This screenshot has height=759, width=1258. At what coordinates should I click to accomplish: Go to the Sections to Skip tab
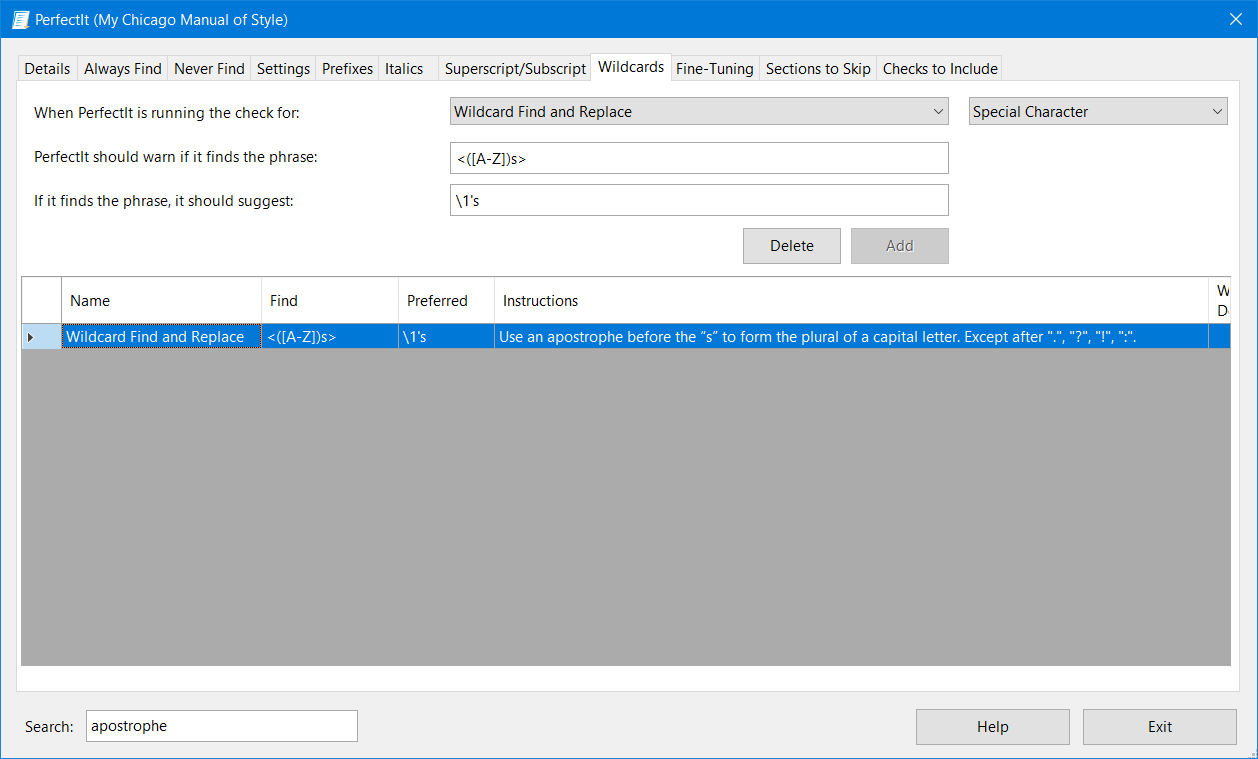click(818, 68)
